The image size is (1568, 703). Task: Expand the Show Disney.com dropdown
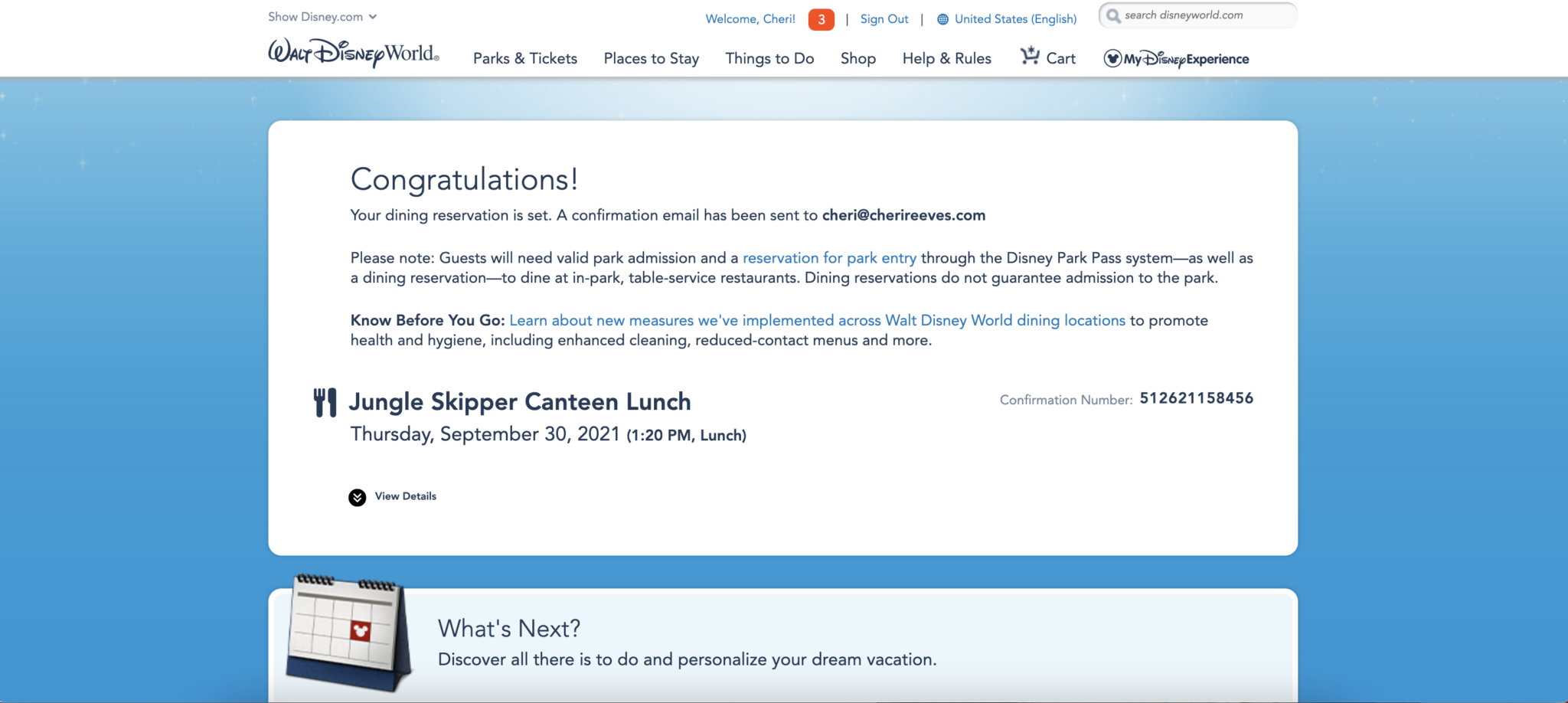pos(322,17)
